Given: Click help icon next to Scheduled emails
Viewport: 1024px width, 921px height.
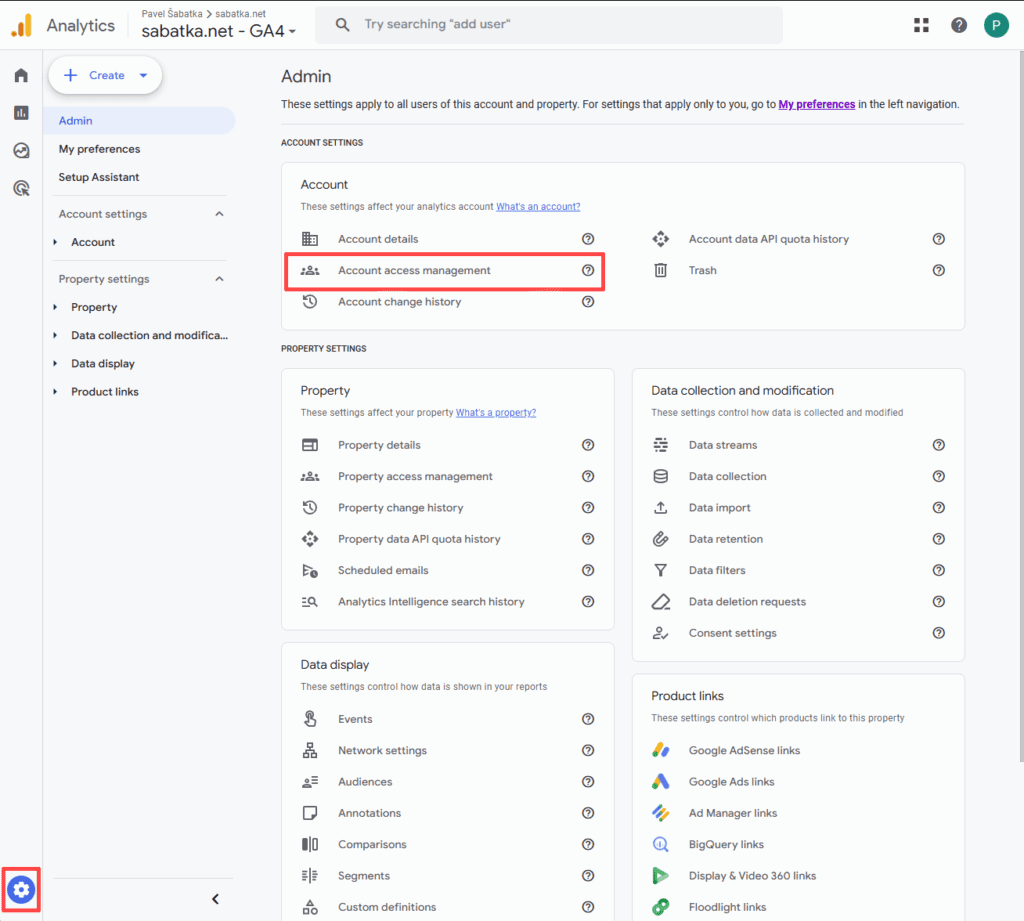Looking at the screenshot, I should coord(588,570).
